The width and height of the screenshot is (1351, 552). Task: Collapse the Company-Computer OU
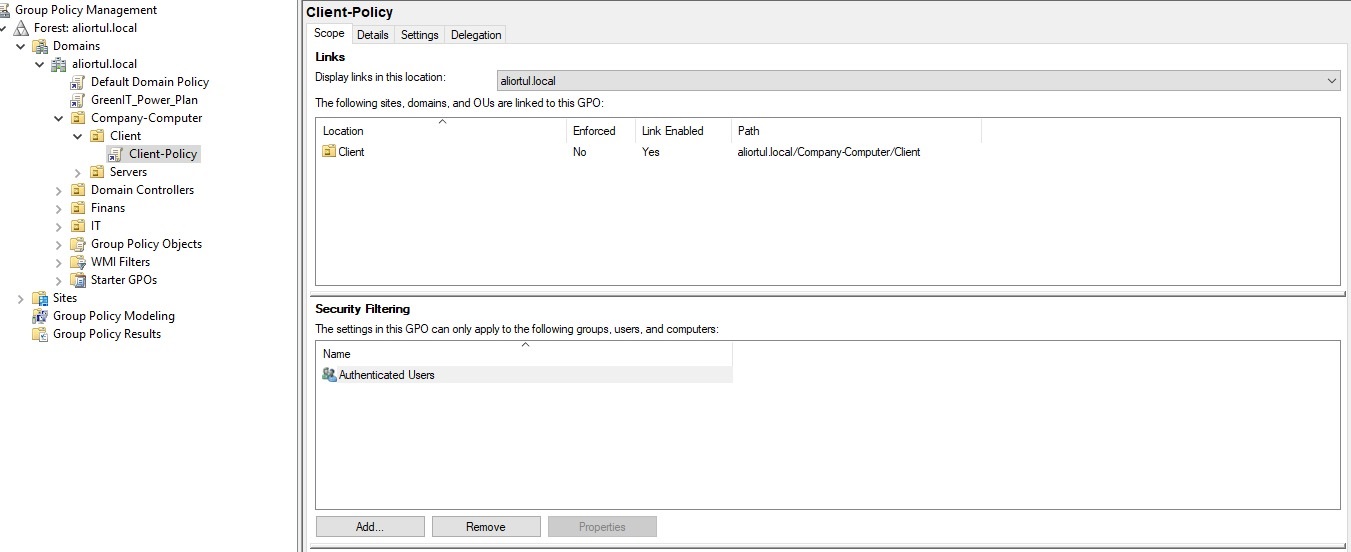(59, 118)
